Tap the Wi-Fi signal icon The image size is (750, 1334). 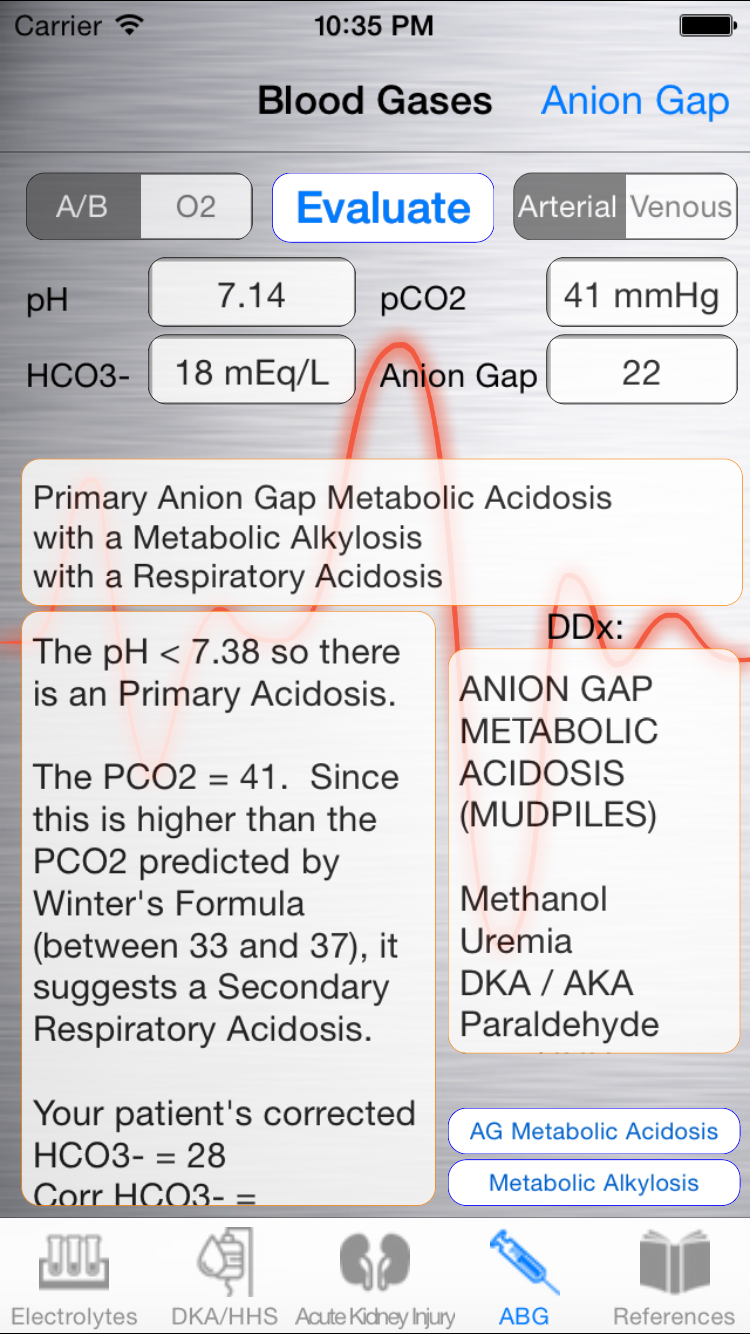point(129,25)
